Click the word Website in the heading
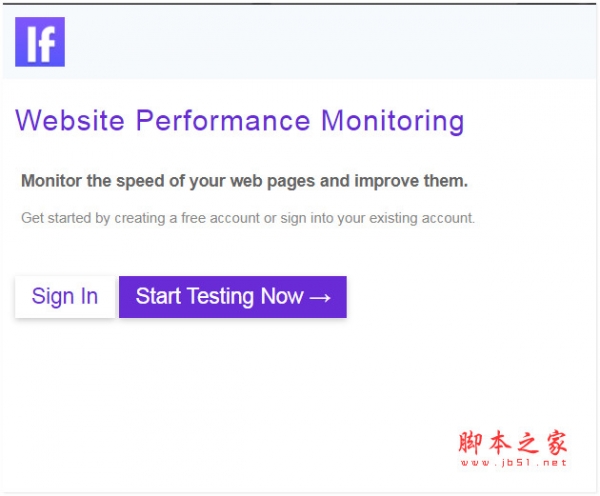Viewport: 600px width, 496px height. (70, 121)
